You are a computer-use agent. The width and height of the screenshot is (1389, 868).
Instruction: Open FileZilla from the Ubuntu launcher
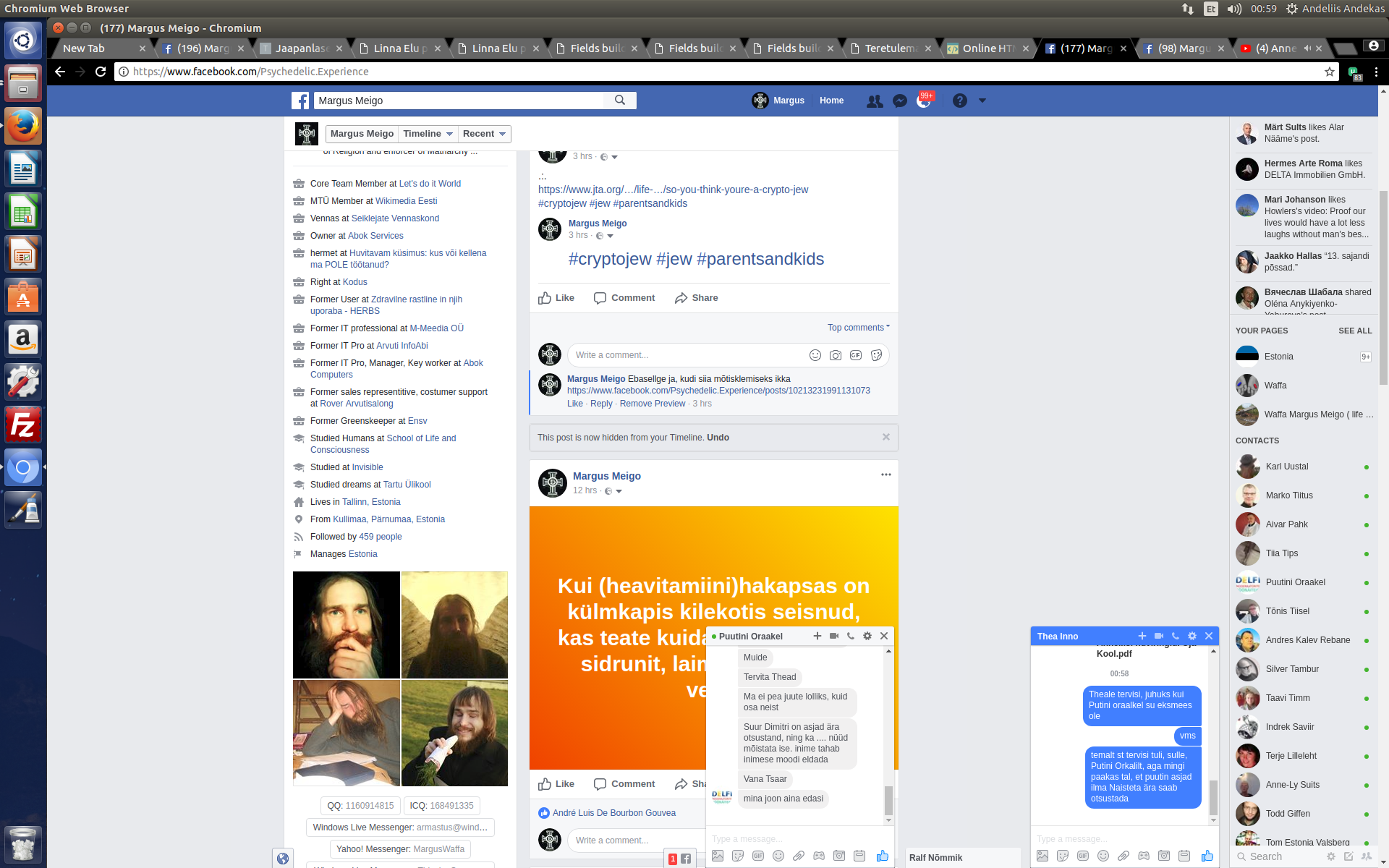[x=23, y=425]
